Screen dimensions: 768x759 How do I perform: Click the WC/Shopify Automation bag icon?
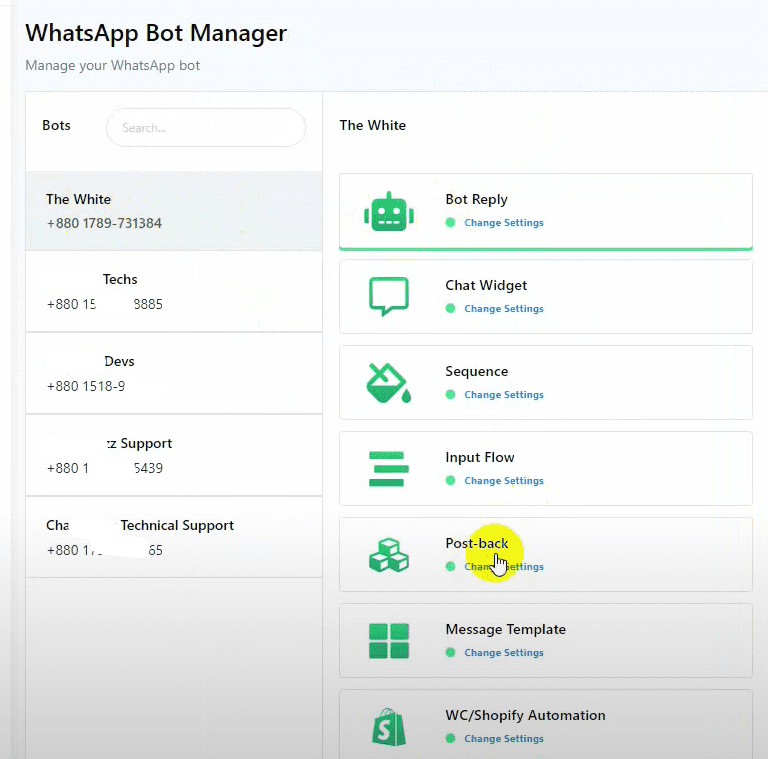pos(388,727)
